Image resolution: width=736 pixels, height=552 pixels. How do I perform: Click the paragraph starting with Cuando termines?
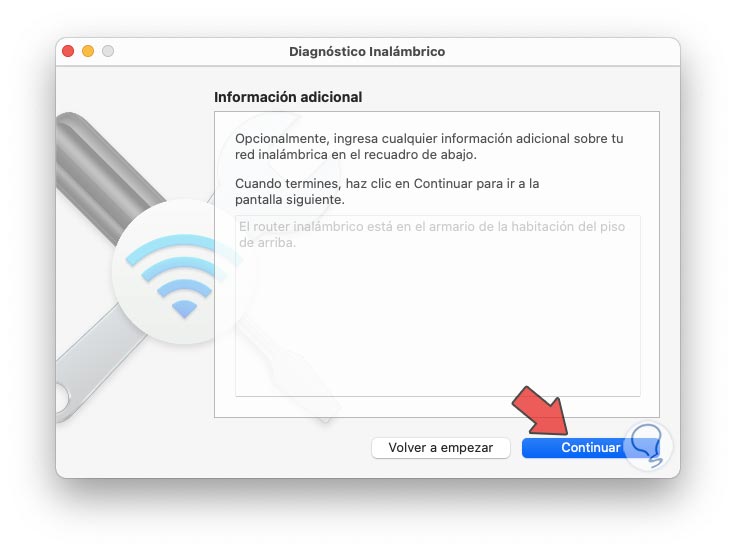[x=387, y=192]
